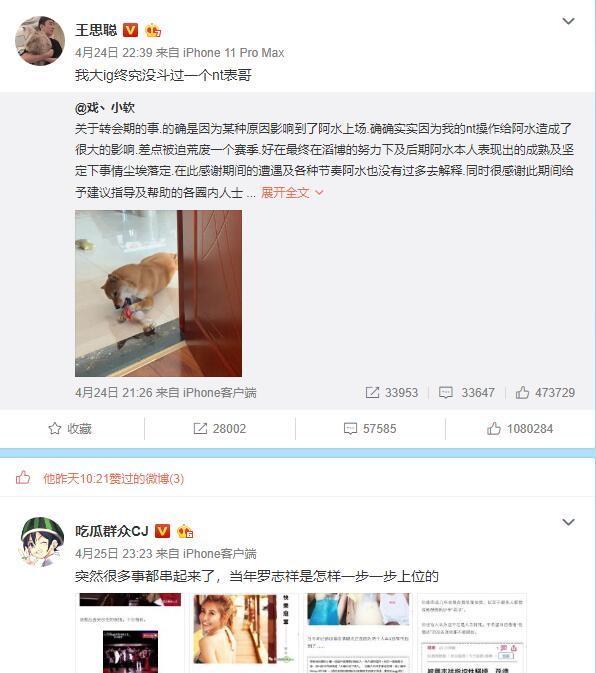Viewport: 596px width, 673px height.
Task: Open comments with 57585 count
Action: [370, 428]
